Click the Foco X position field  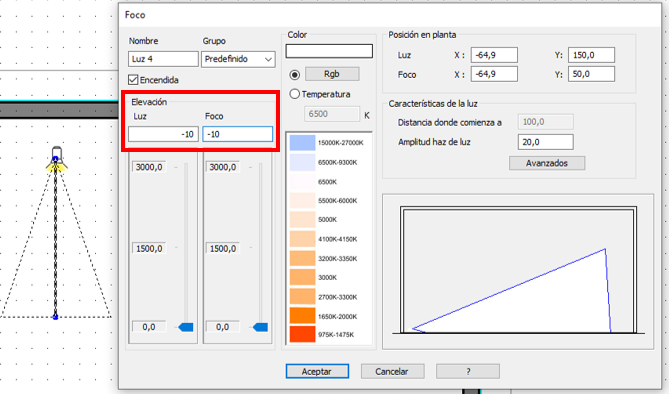(x=494, y=74)
